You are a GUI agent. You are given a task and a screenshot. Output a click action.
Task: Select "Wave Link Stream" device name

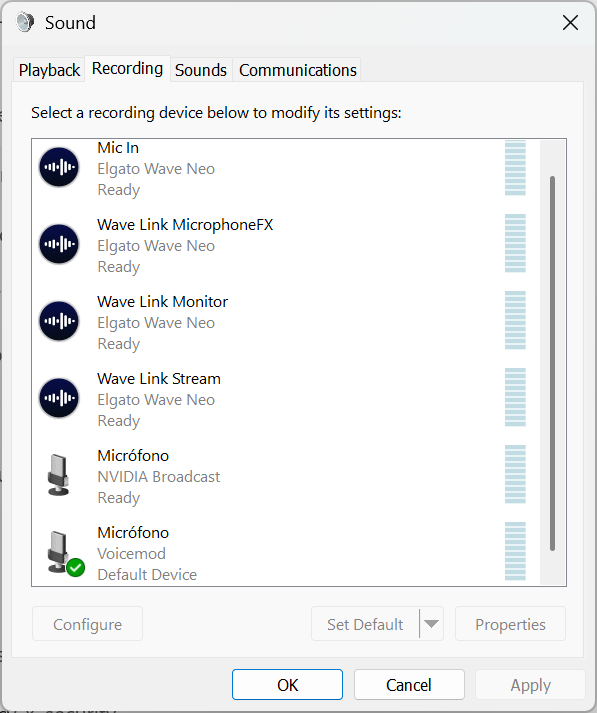(x=159, y=378)
